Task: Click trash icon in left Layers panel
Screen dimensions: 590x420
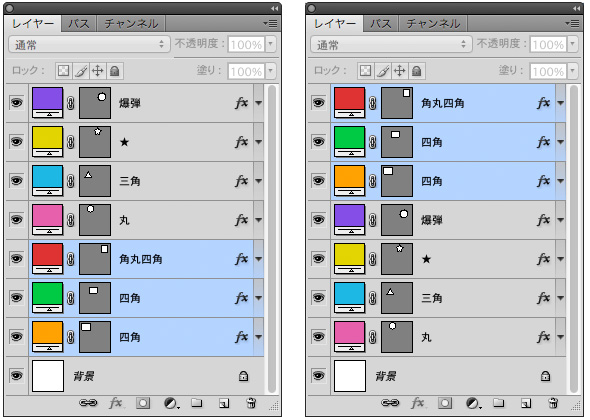Action: 251,403
